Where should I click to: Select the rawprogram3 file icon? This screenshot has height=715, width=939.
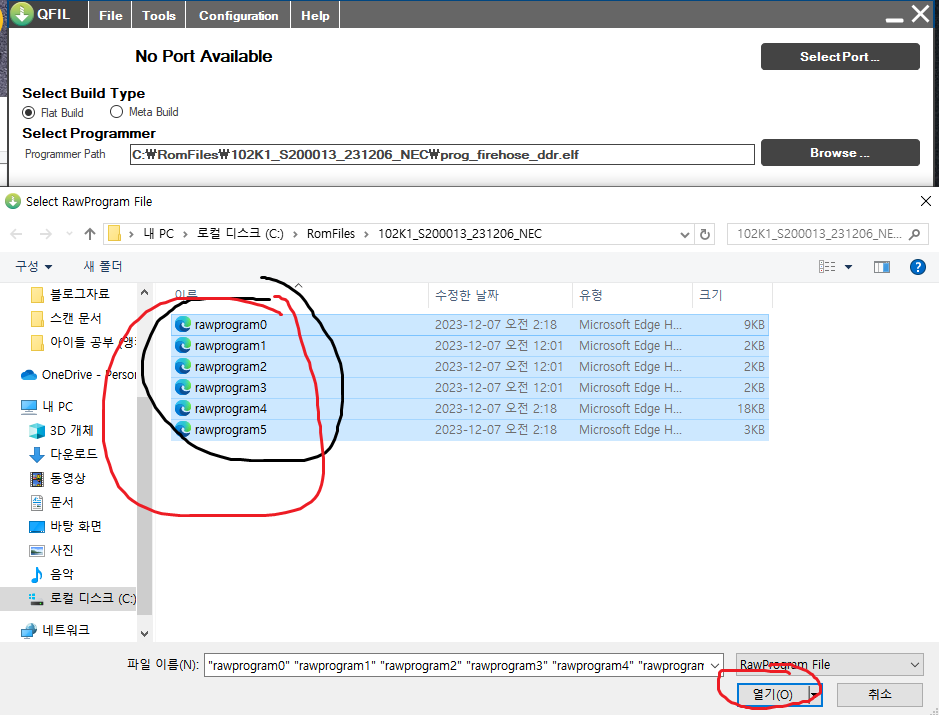coord(183,387)
